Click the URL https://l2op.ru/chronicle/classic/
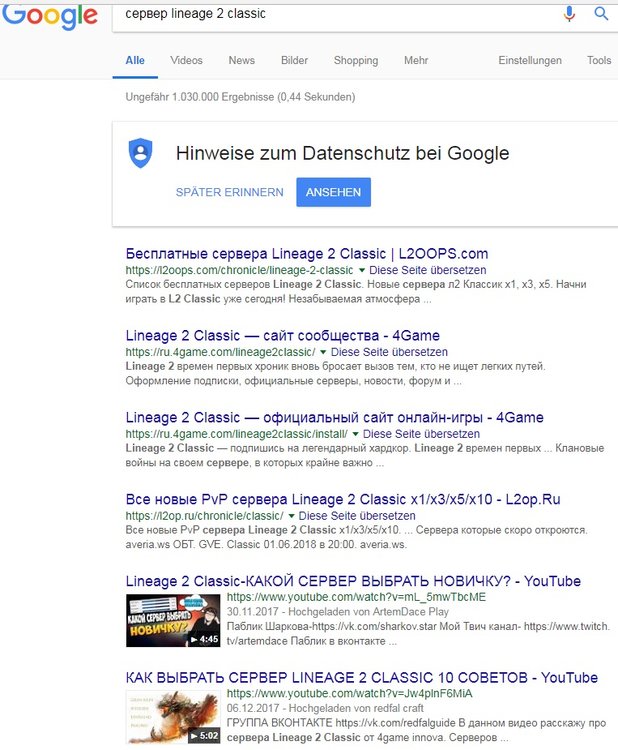The width and height of the screenshot is (618, 750). (x=204, y=516)
